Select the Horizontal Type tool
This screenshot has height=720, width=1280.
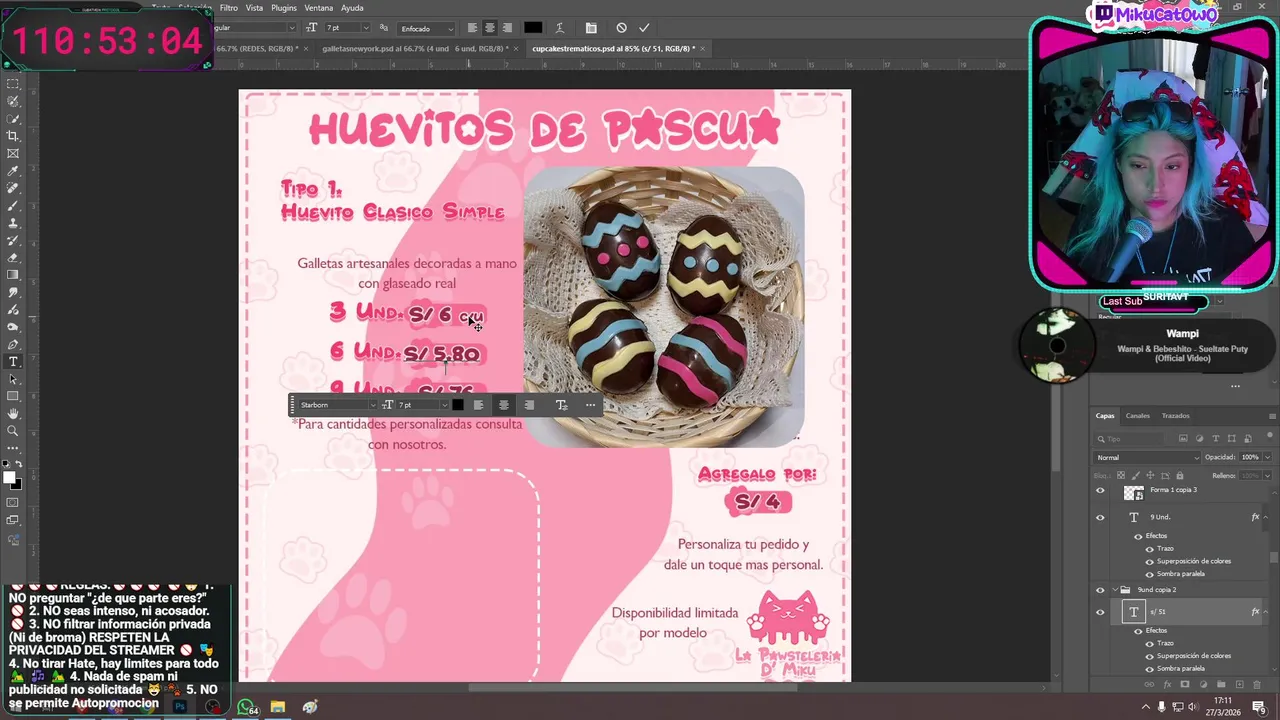pos(13,361)
